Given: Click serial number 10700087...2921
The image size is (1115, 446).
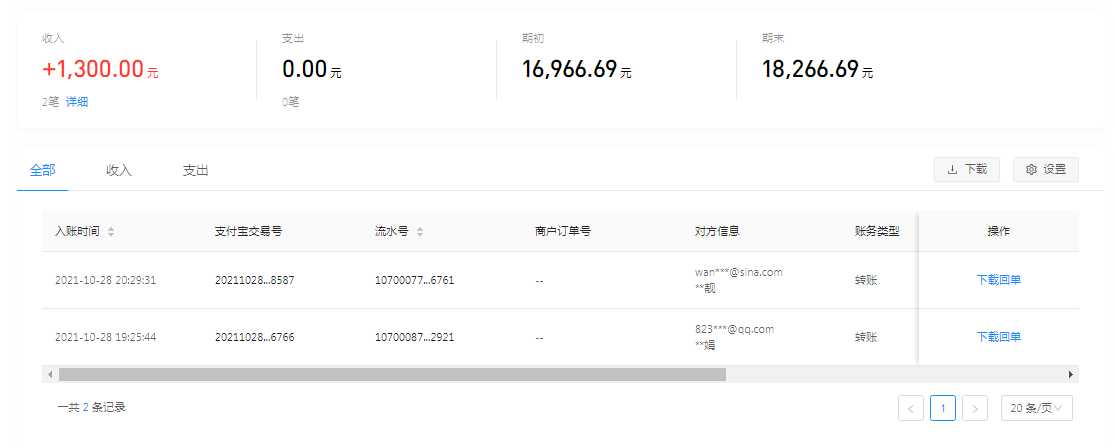Looking at the screenshot, I should (x=414, y=337).
